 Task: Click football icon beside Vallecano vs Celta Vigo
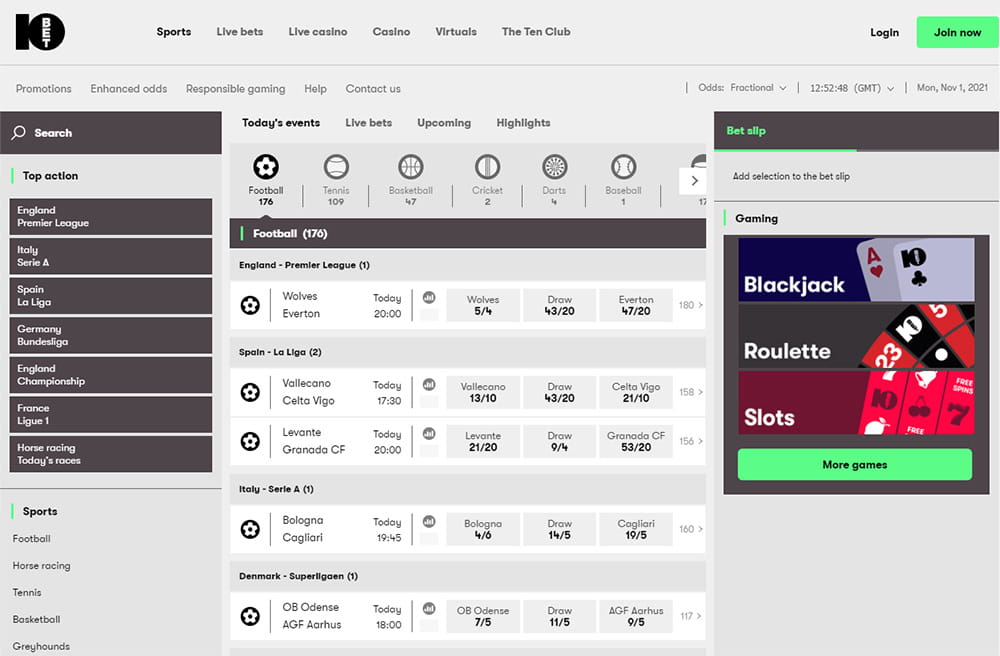(x=250, y=392)
